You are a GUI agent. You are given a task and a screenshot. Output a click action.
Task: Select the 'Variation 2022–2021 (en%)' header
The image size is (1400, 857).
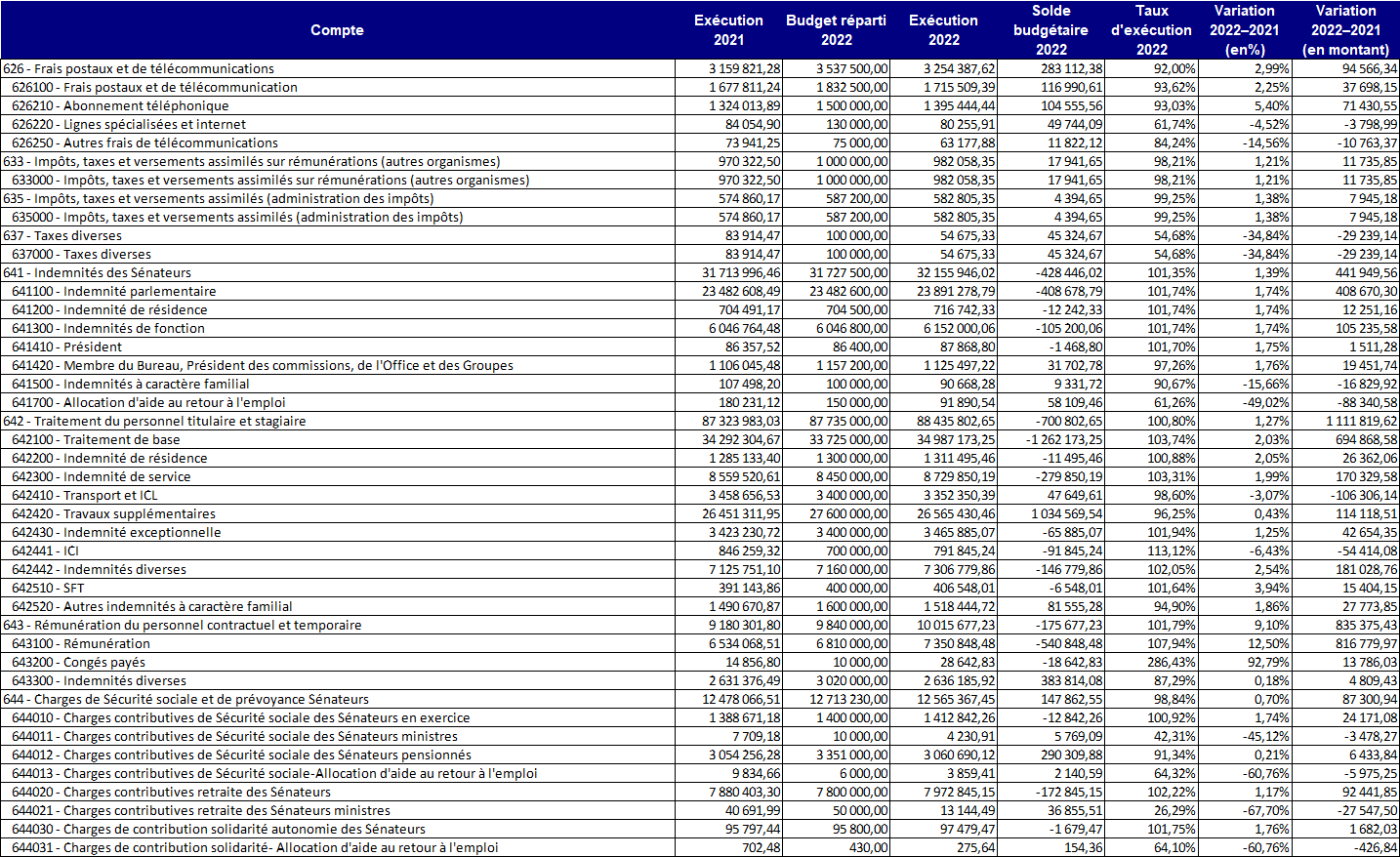pyautogui.click(x=1244, y=30)
